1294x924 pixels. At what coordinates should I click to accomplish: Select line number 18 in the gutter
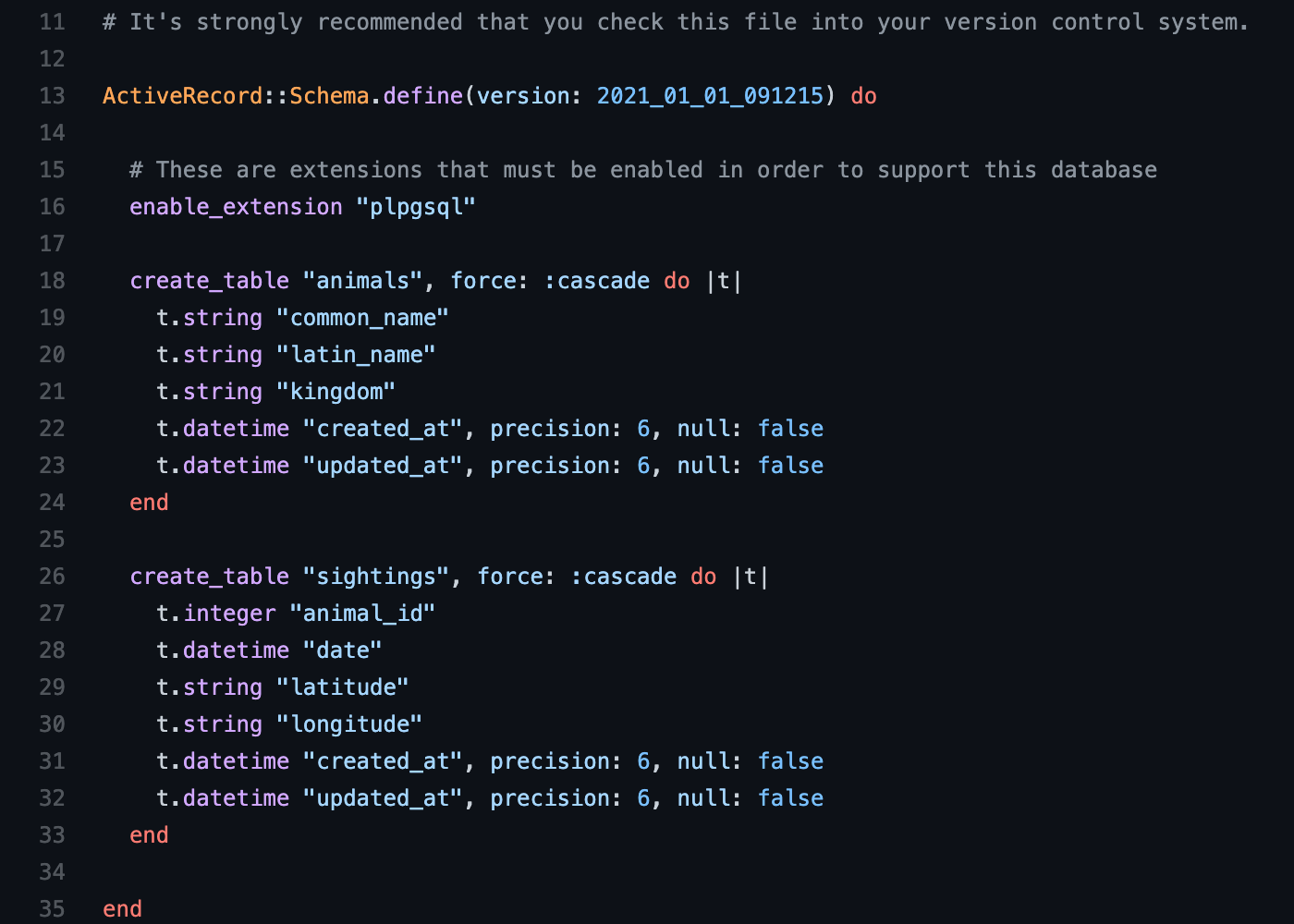click(53, 281)
